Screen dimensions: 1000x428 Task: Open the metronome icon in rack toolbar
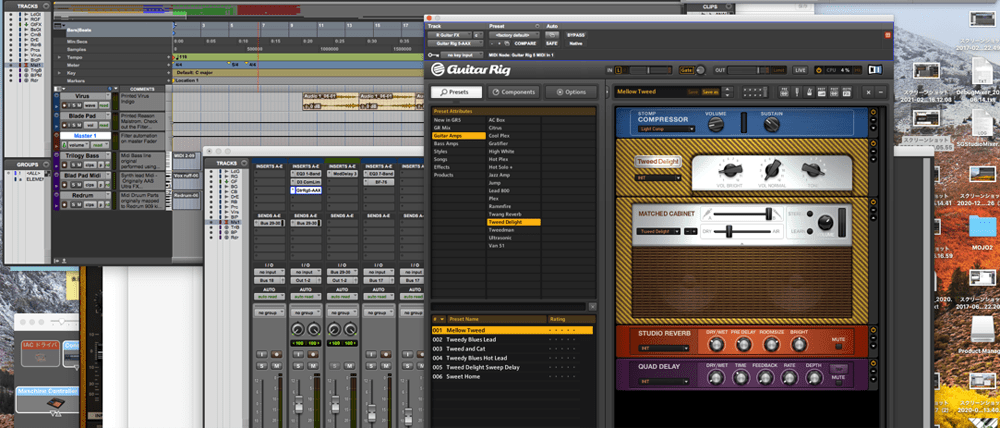coord(808,92)
